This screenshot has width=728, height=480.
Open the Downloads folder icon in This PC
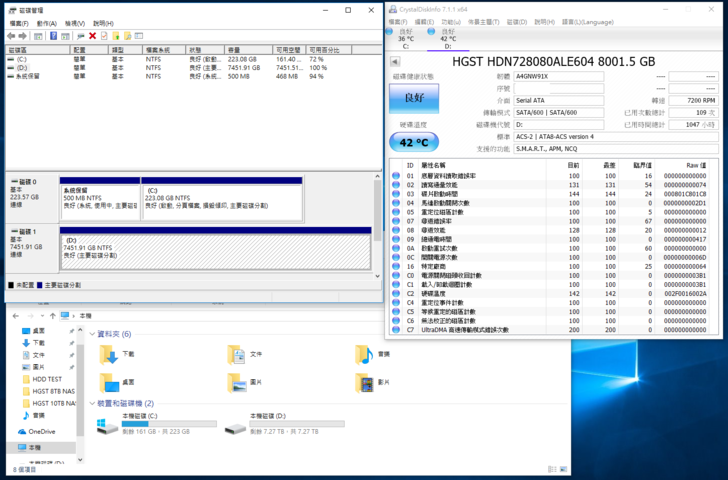[x=108, y=353]
